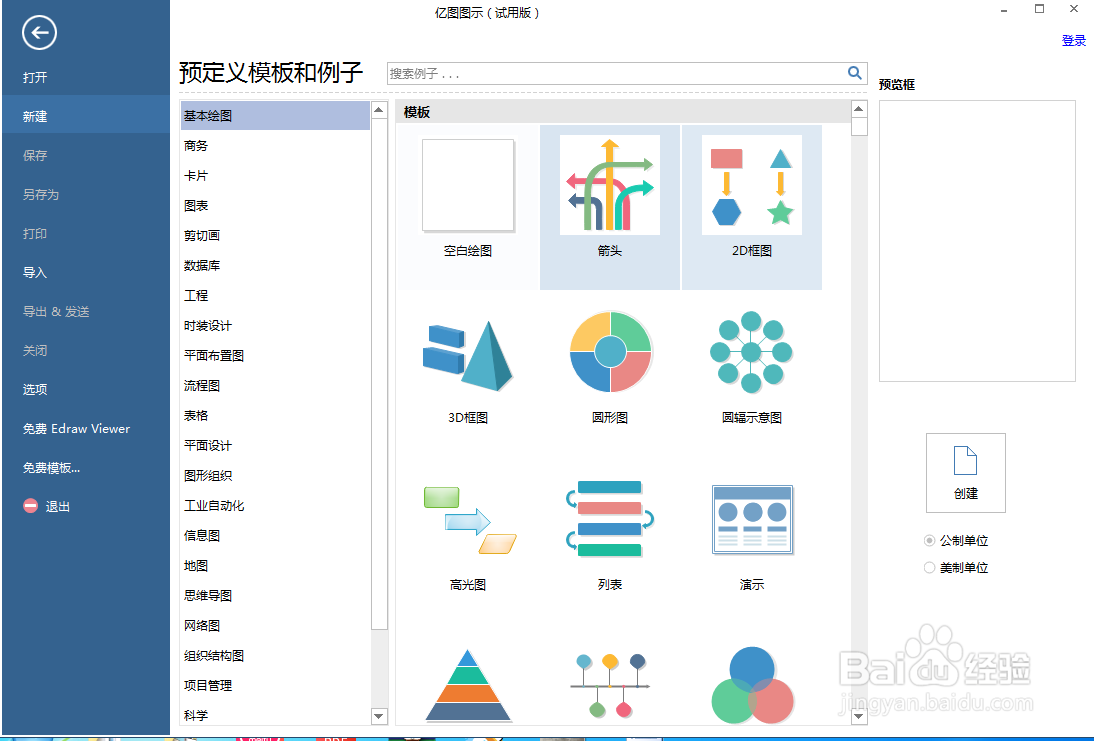
Task: Click the search magnifier icon
Action: tap(855, 73)
